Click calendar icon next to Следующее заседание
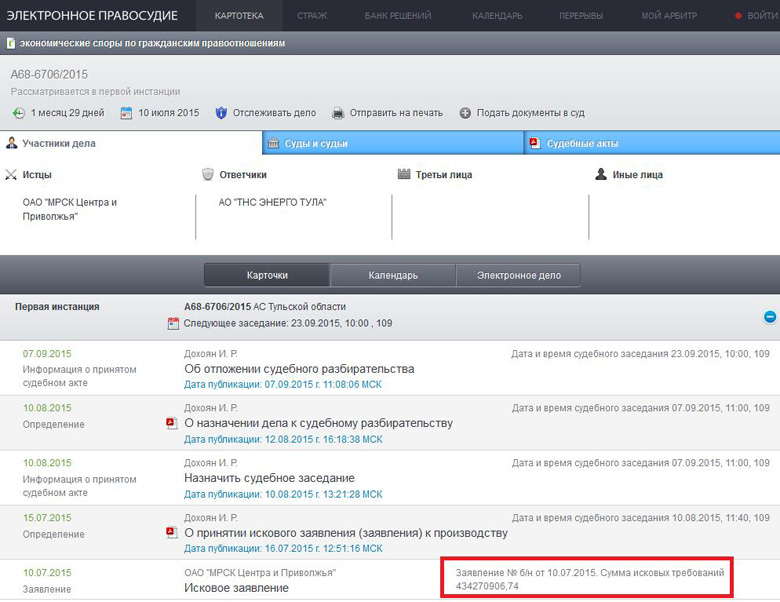This screenshot has width=780, height=602. 173,323
